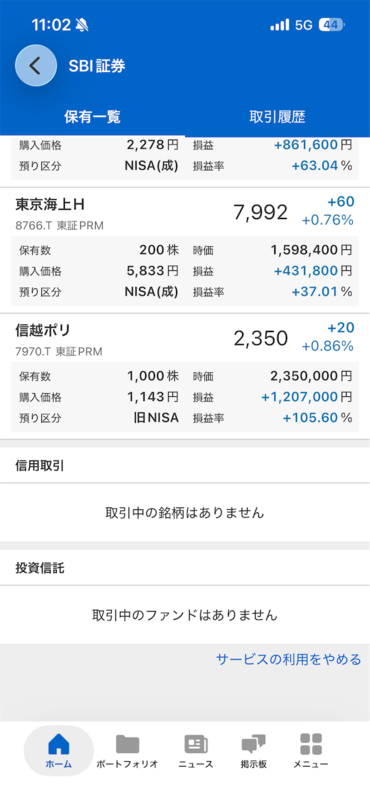The width and height of the screenshot is (370, 800).
Task: Open the 信越ポリ stock entry
Action: pos(185,376)
